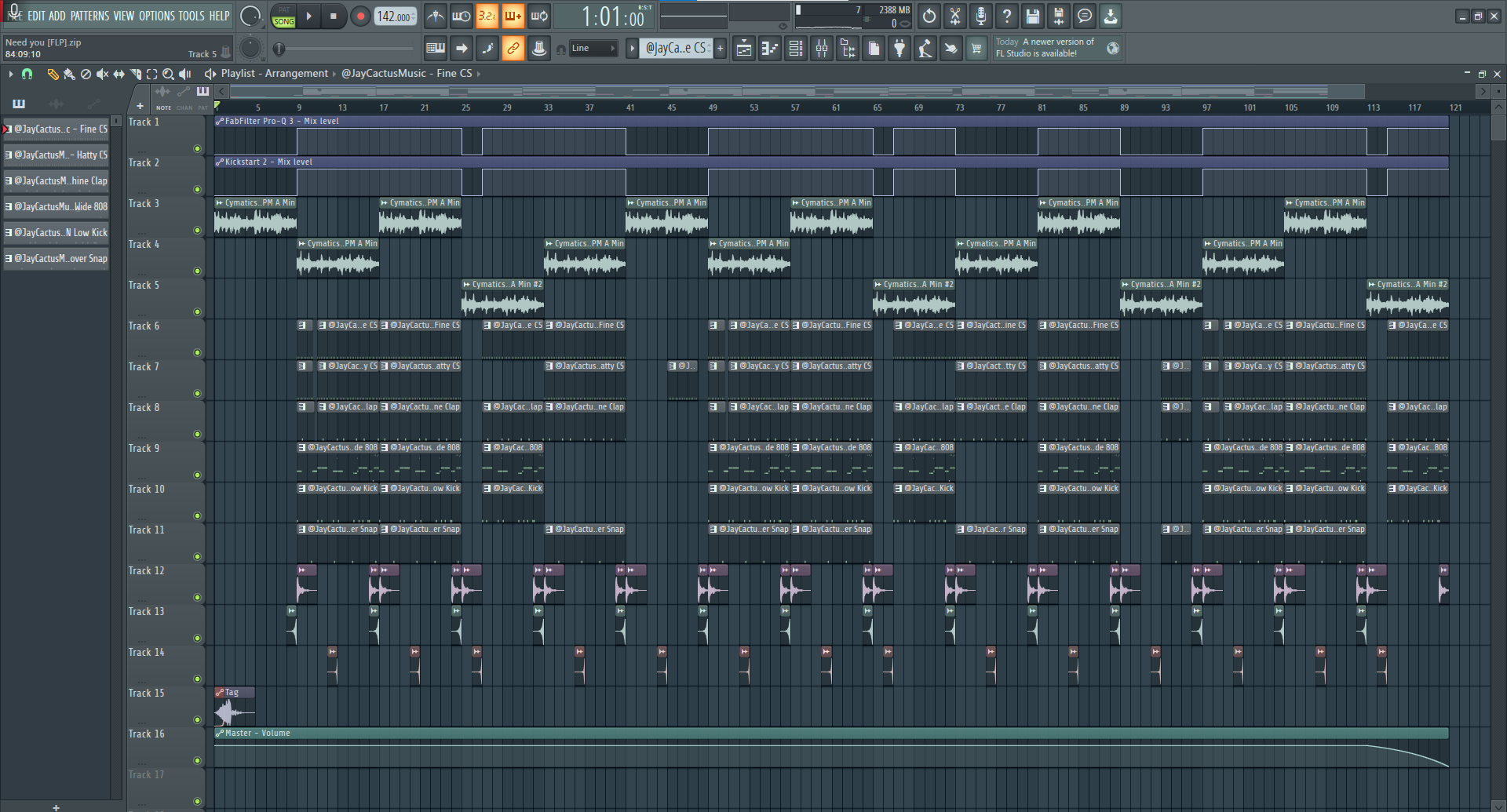
Task: Select the Tag audio clip on Track 15
Action: pos(235,706)
